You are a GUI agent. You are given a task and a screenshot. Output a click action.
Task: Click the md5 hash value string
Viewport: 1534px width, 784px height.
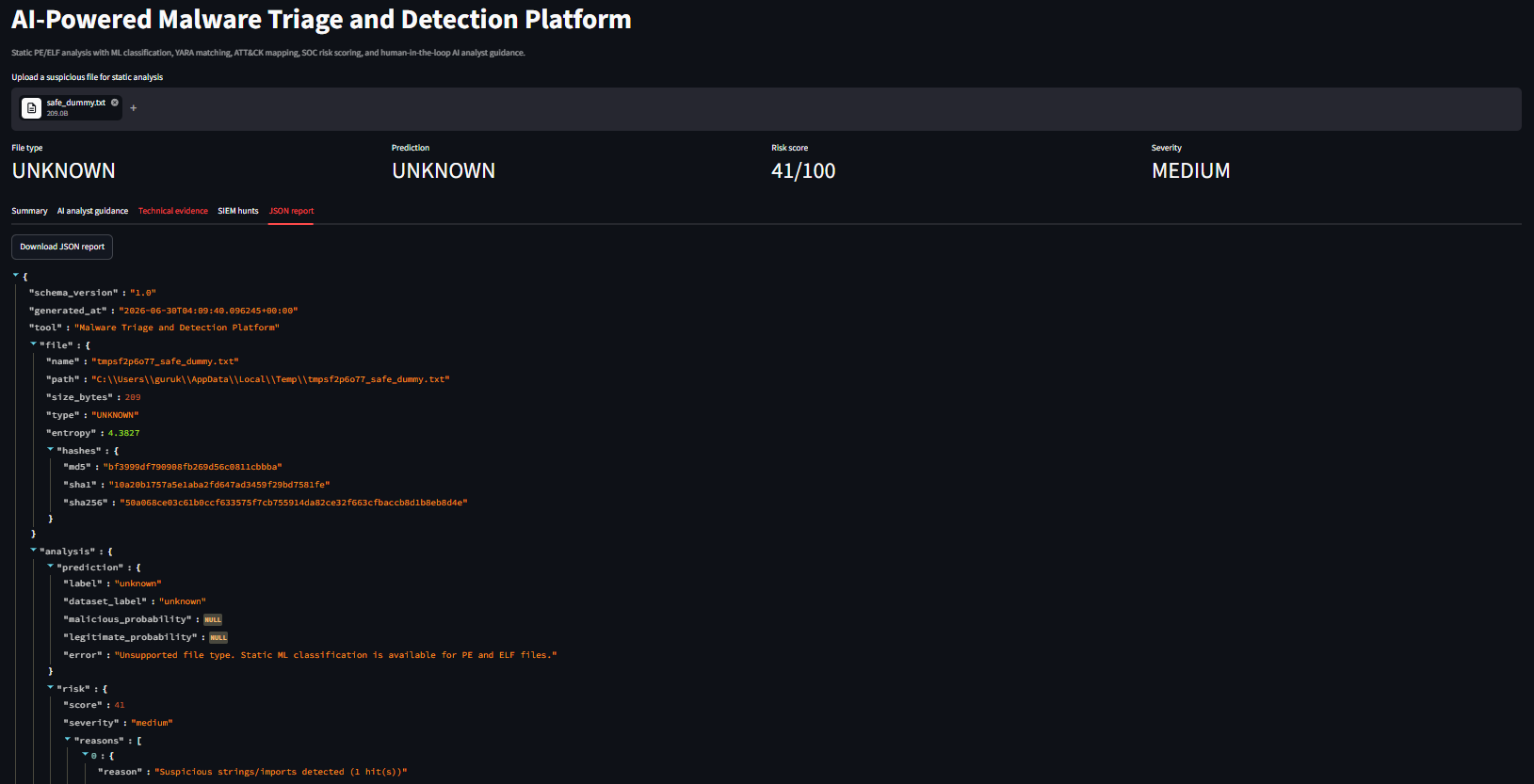coord(193,467)
